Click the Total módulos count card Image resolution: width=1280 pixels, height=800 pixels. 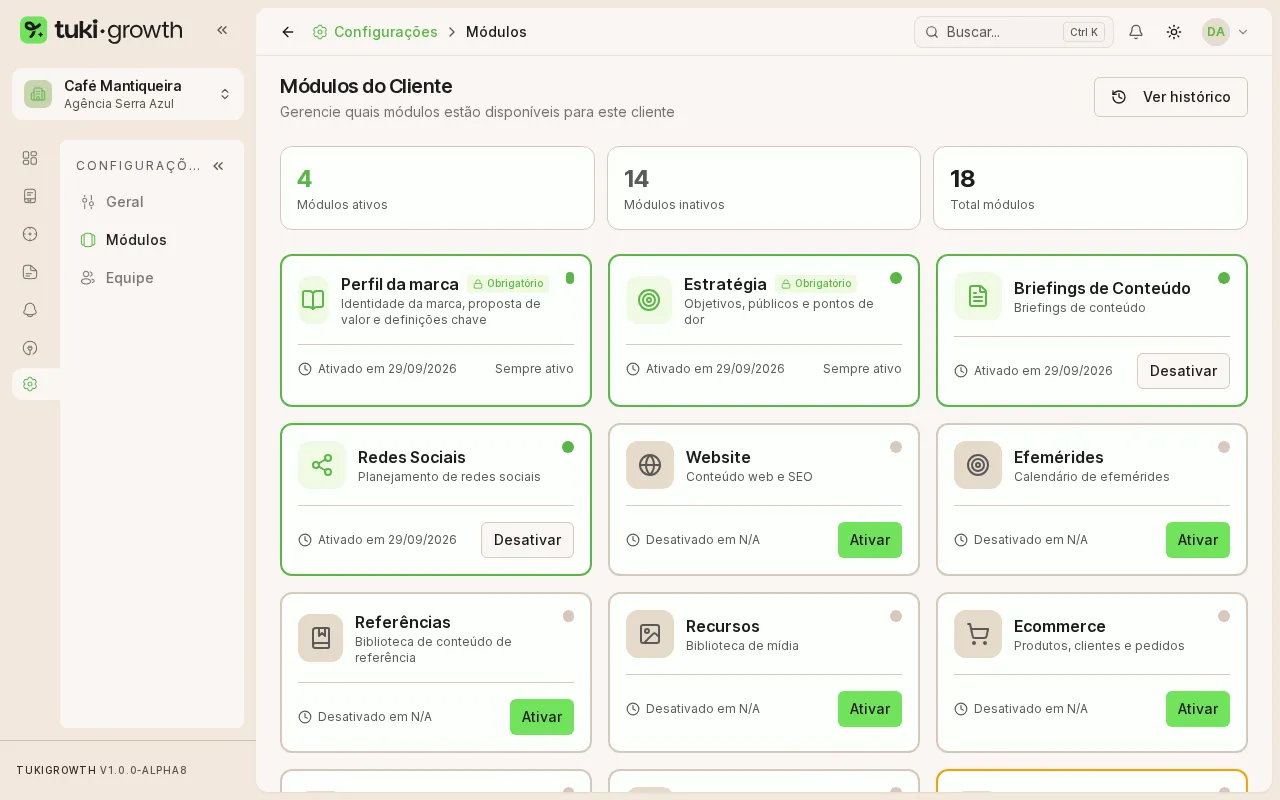click(x=1090, y=188)
